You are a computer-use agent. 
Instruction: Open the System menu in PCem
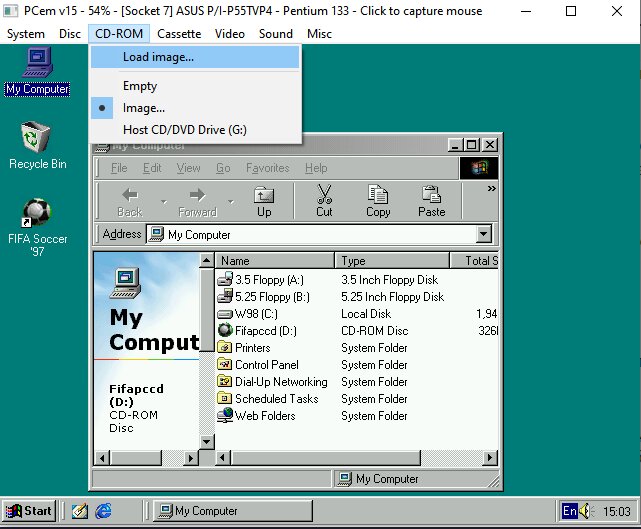tap(26, 34)
